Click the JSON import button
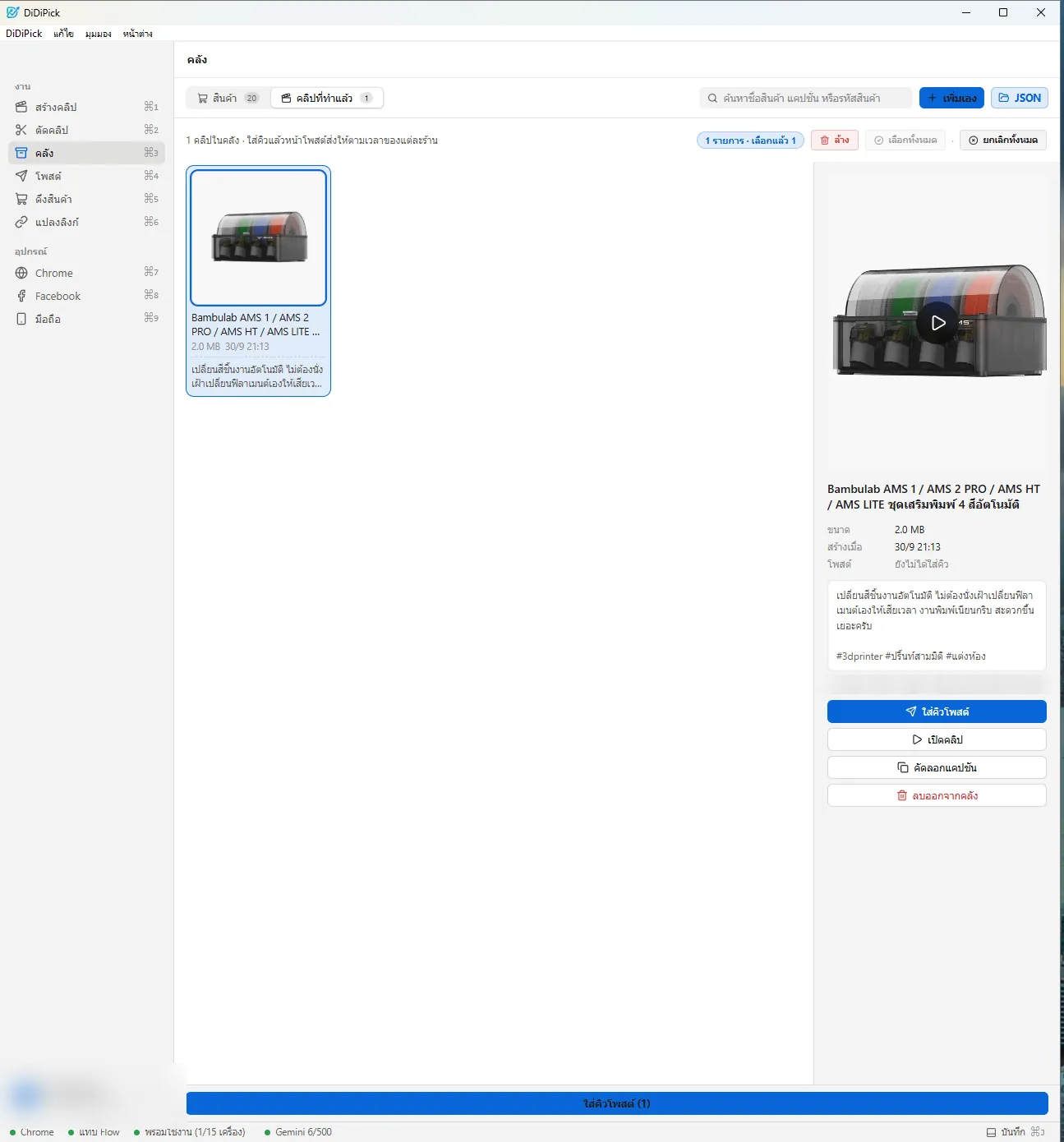The image size is (1064, 1142). click(x=1020, y=98)
